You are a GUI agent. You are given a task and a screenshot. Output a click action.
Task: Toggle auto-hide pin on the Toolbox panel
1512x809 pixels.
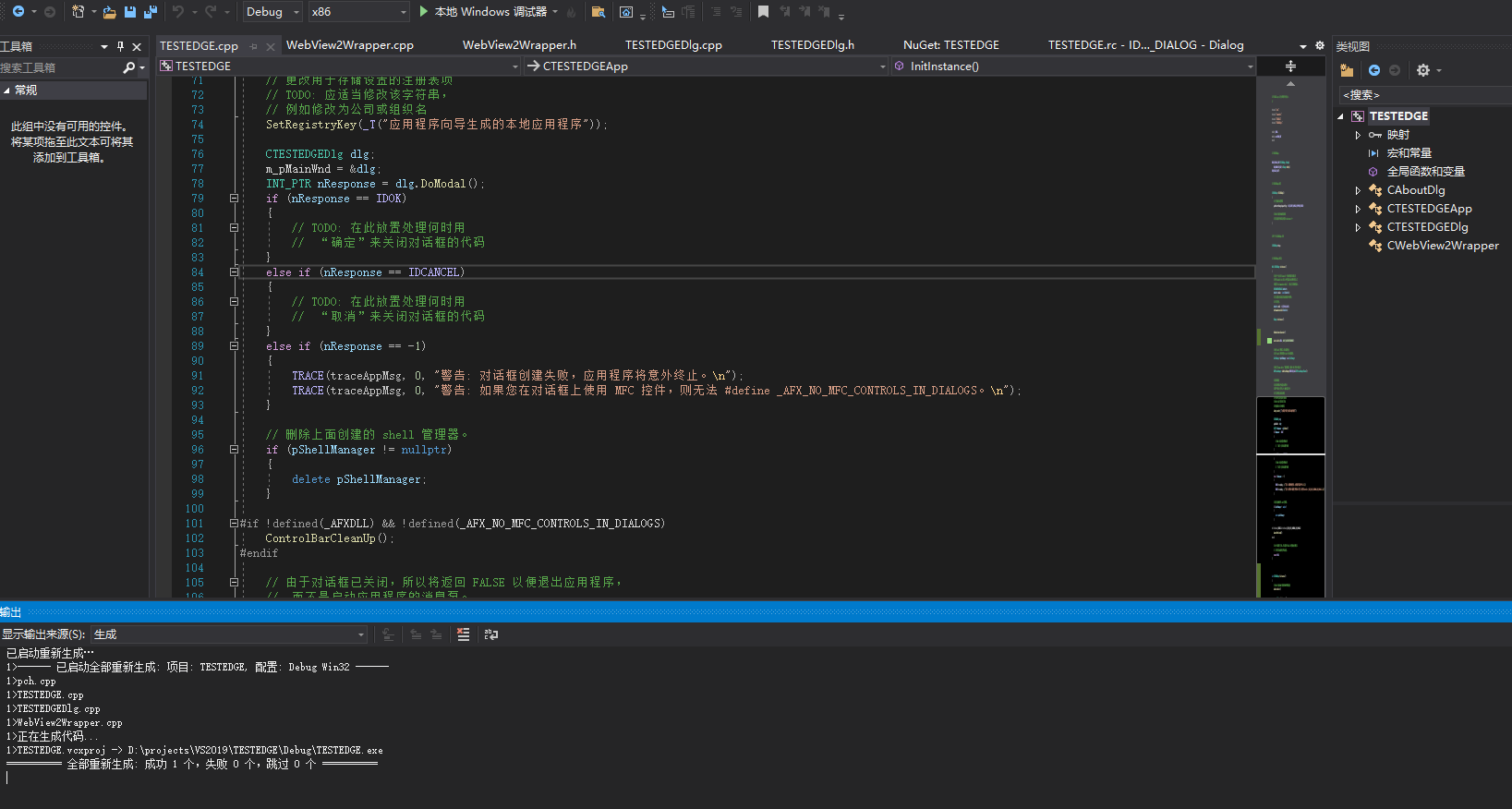tap(120, 46)
